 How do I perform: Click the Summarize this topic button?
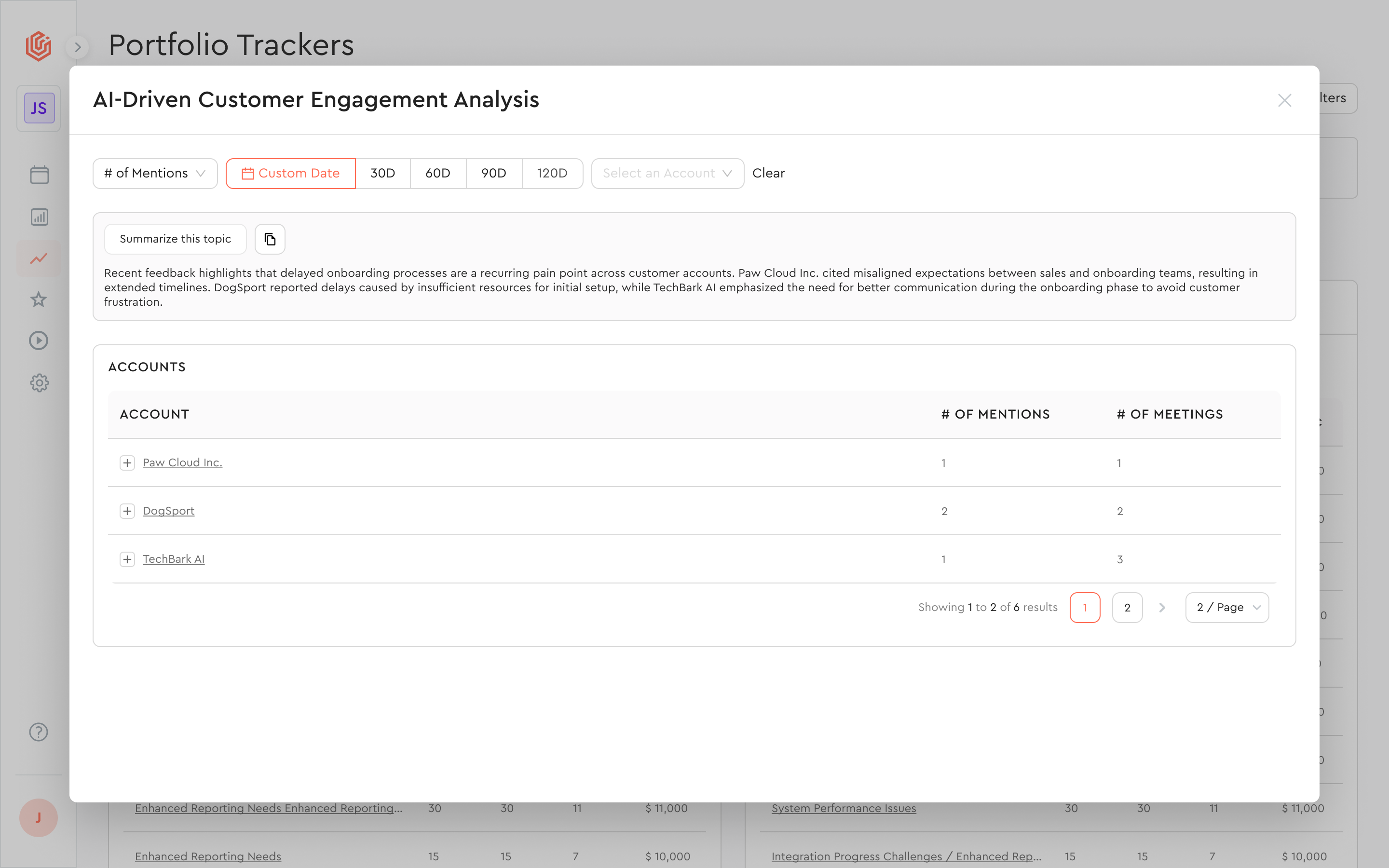click(x=175, y=239)
